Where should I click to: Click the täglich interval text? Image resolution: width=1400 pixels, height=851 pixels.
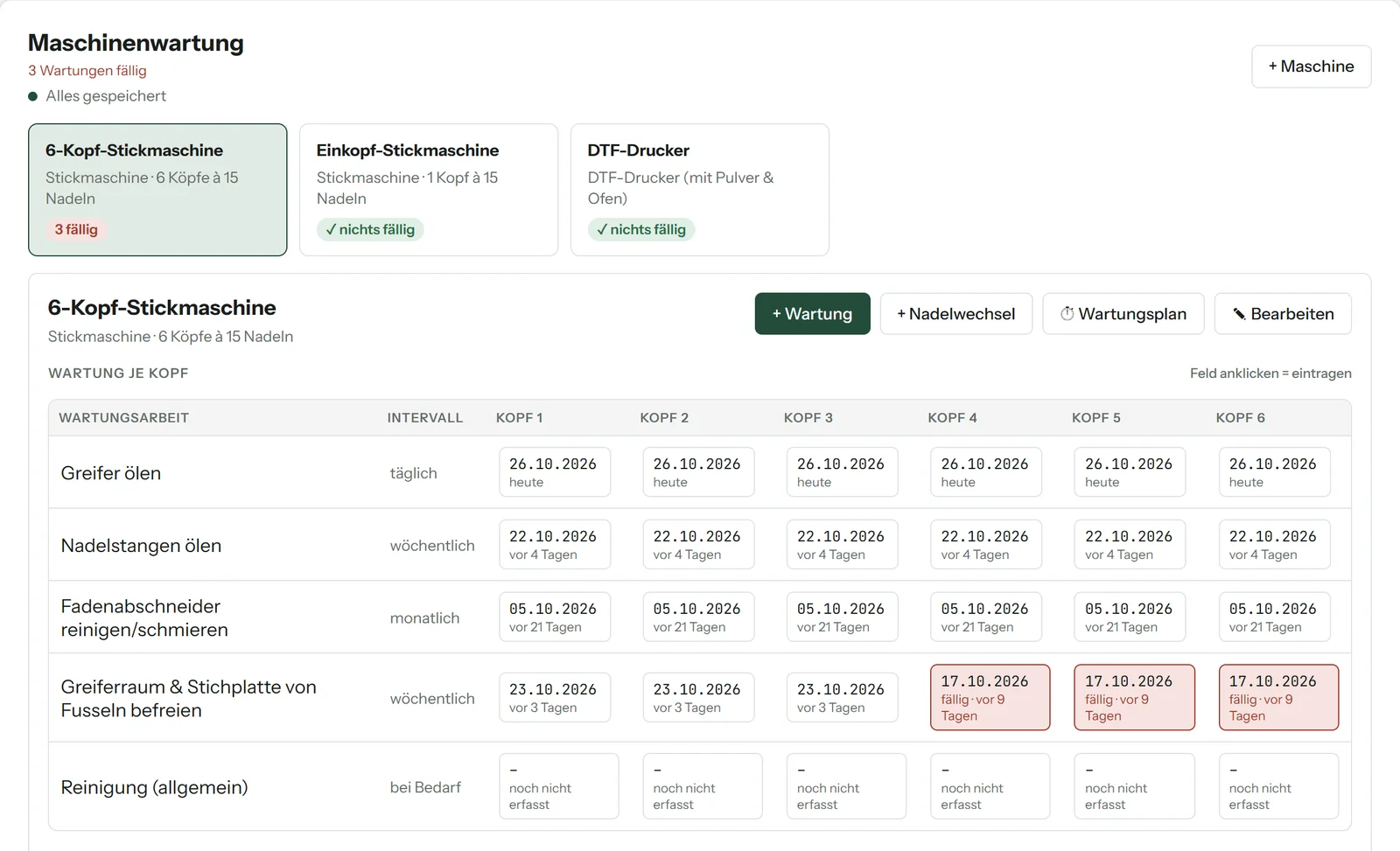[413, 473]
